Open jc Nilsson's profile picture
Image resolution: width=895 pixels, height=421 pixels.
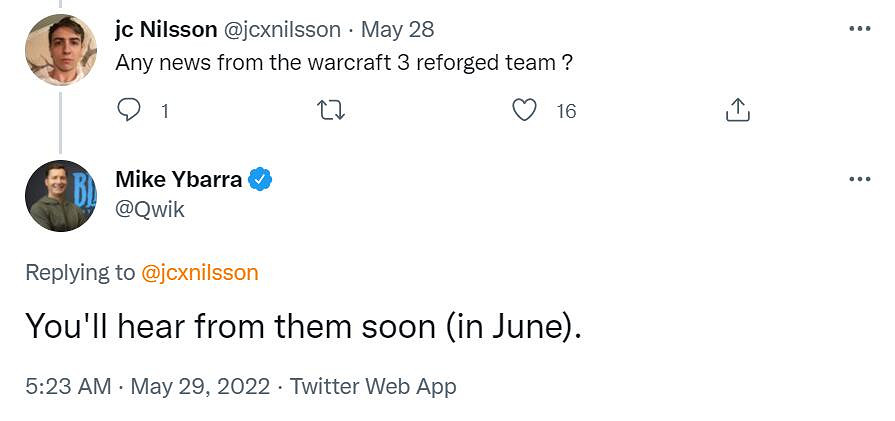[x=60, y=50]
